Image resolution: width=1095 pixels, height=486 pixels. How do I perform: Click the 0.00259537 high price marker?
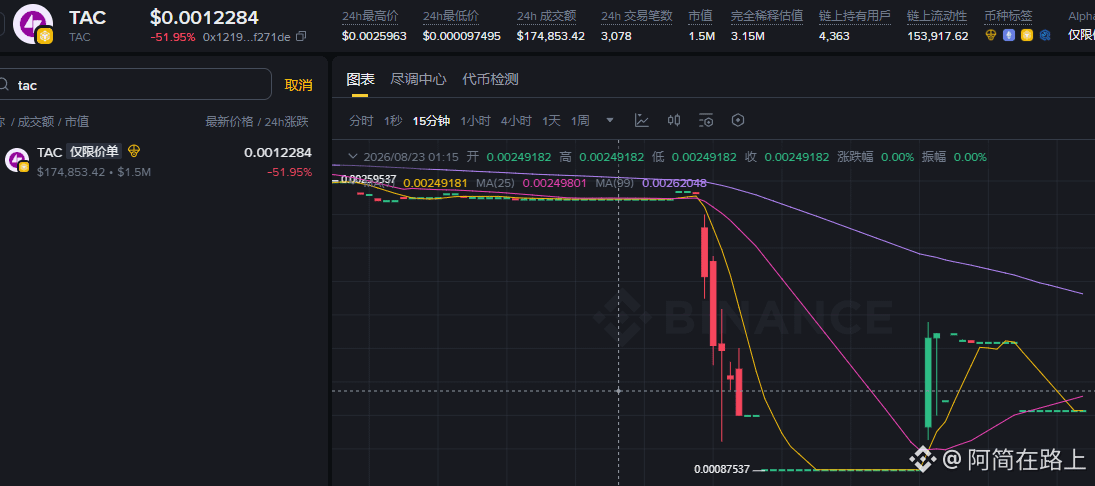369,179
